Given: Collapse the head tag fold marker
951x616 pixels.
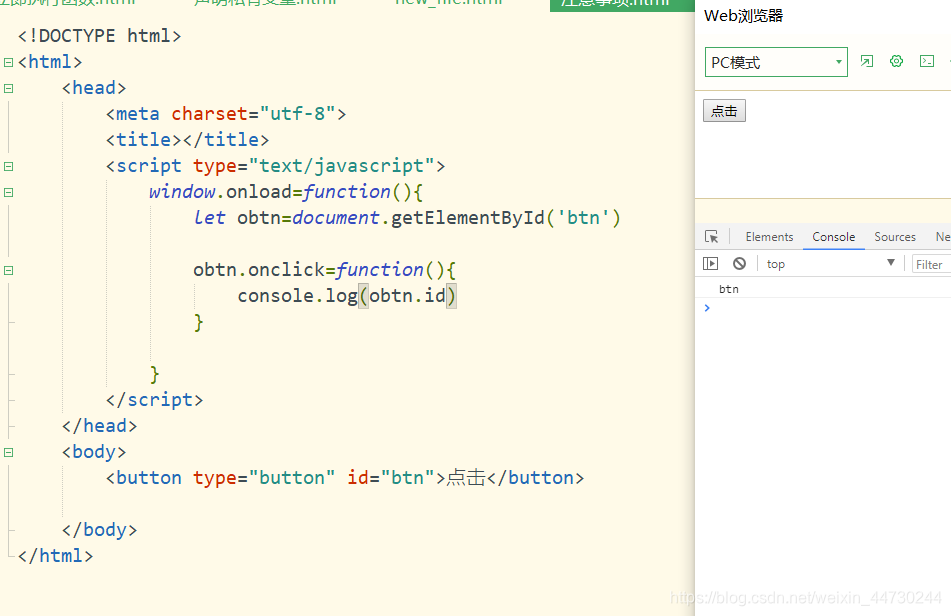Looking at the screenshot, I should 8,89.
